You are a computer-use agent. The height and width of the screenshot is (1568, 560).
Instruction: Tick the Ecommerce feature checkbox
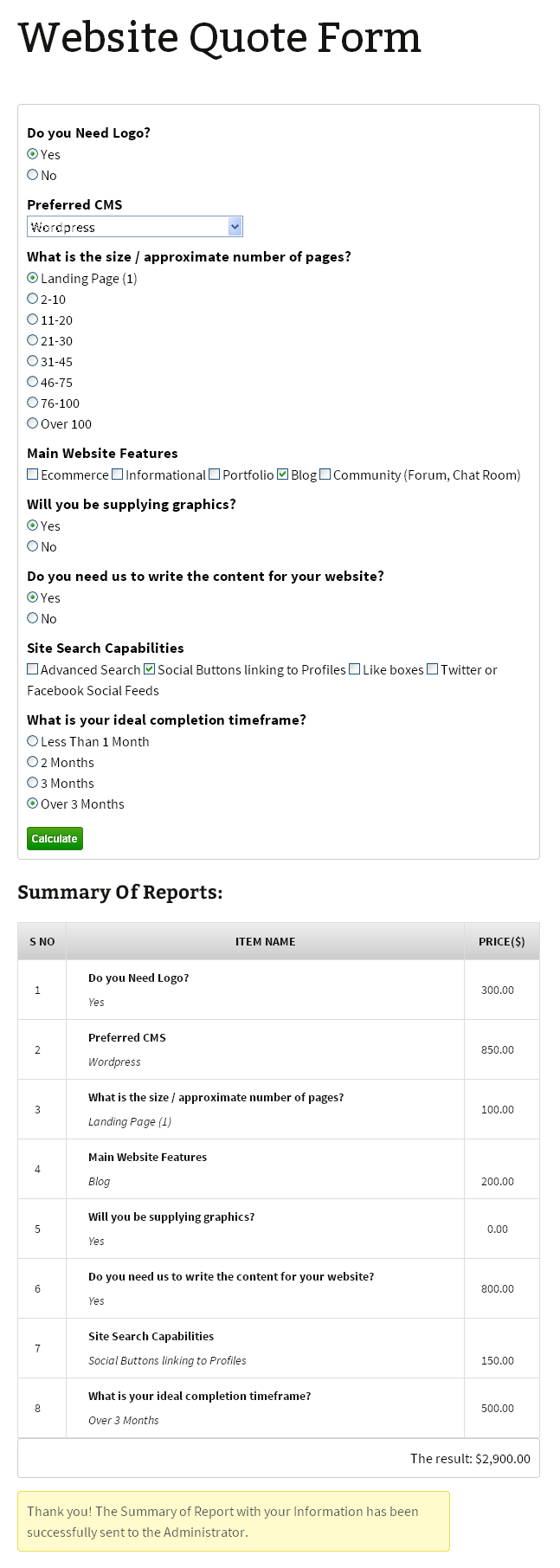click(33, 474)
